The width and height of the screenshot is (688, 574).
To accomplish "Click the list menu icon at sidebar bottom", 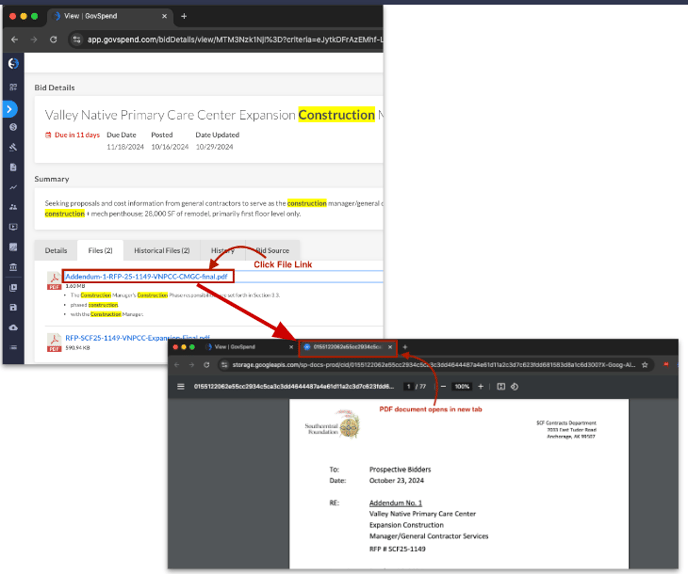I will (x=13, y=347).
